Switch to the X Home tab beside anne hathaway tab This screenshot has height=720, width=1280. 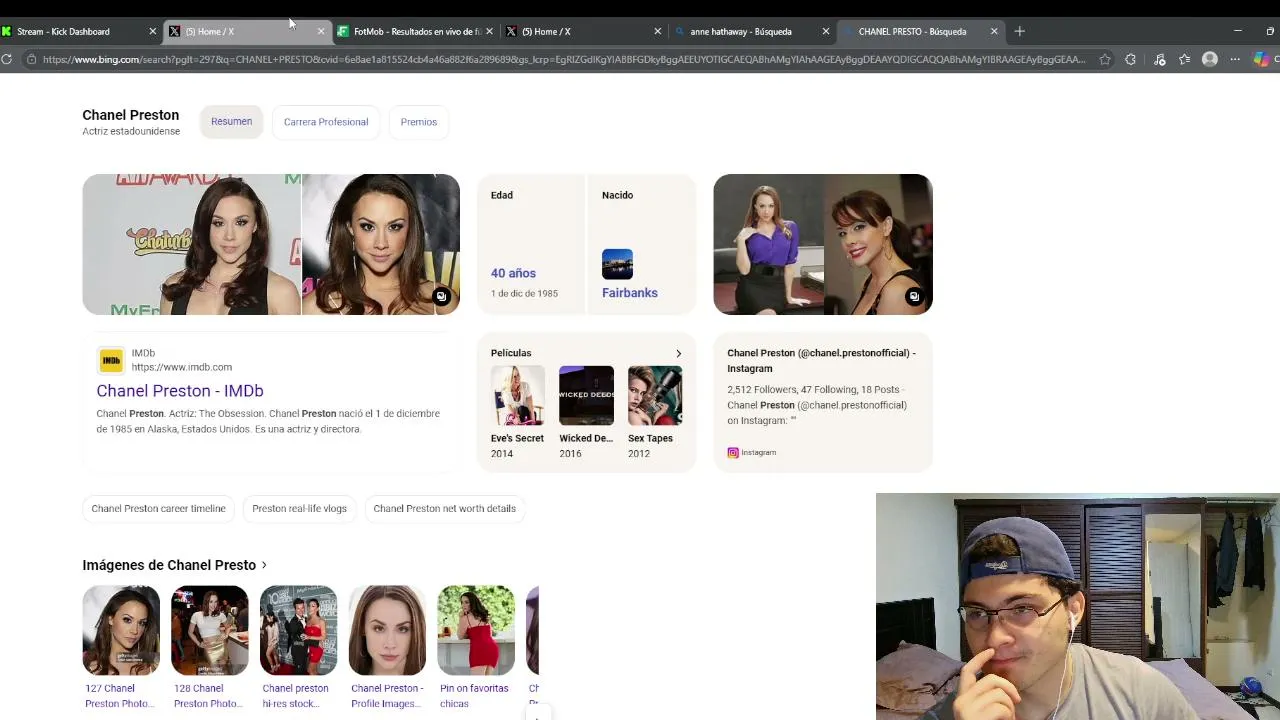pyautogui.click(x=582, y=31)
